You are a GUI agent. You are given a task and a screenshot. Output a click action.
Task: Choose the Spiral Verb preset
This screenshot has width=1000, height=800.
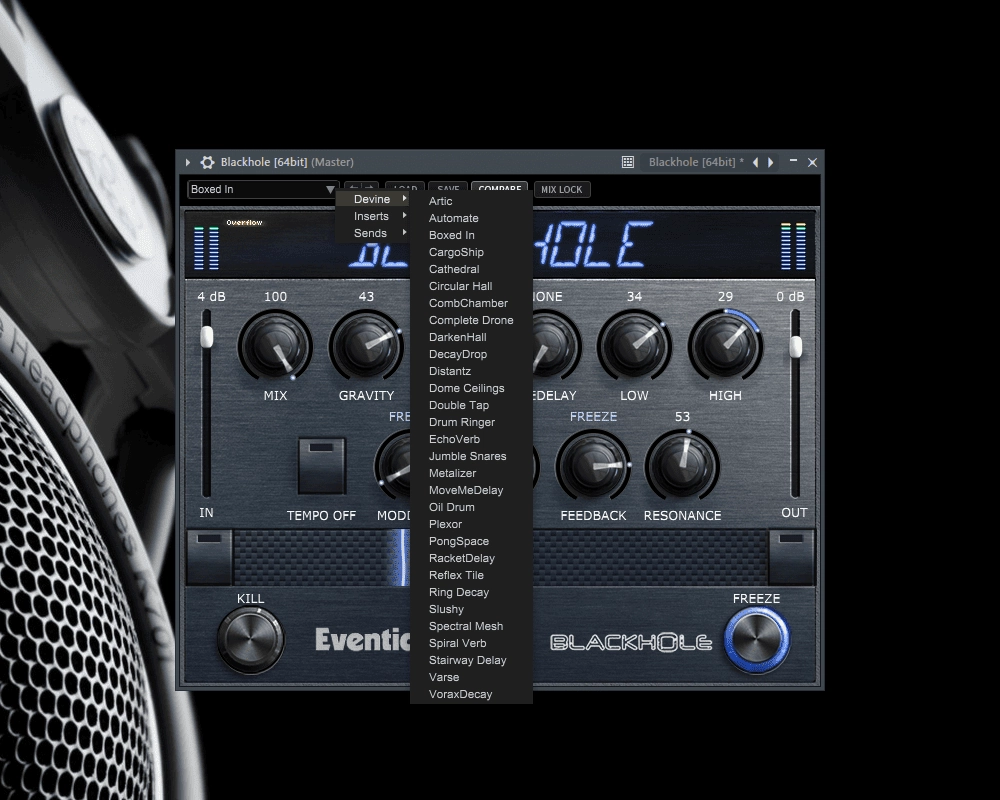click(x=471, y=644)
